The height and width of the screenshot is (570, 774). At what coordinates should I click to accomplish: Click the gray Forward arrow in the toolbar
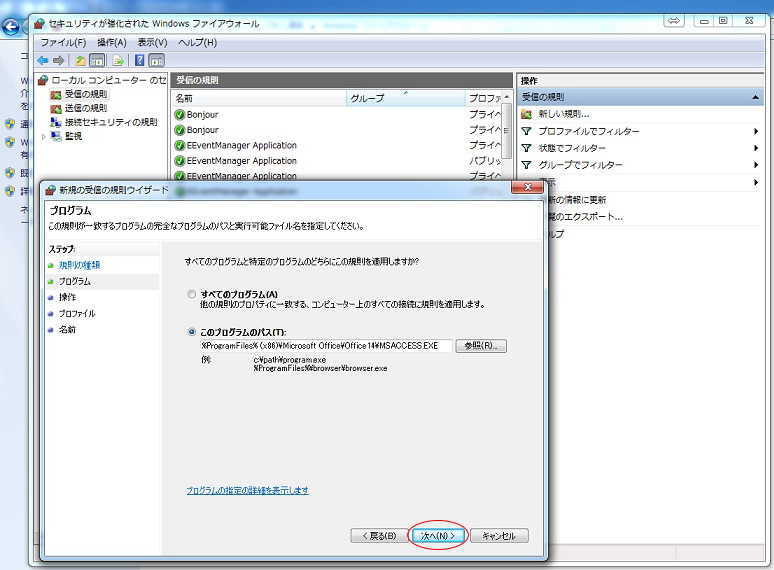point(58,61)
